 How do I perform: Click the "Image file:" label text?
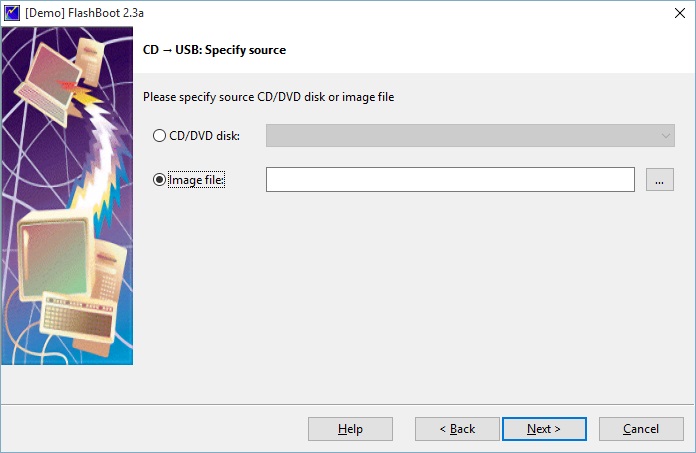(198, 180)
